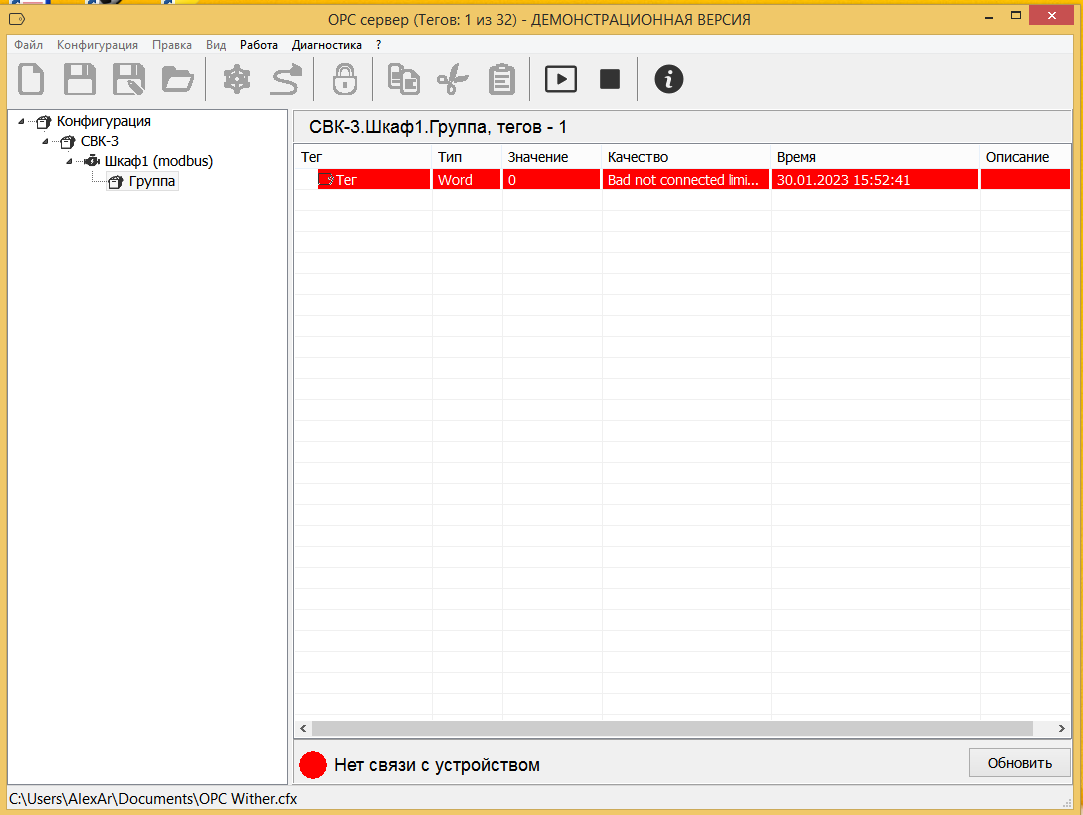Click the padlock toolbar icon
The height and width of the screenshot is (815, 1083).
coord(345,79)
